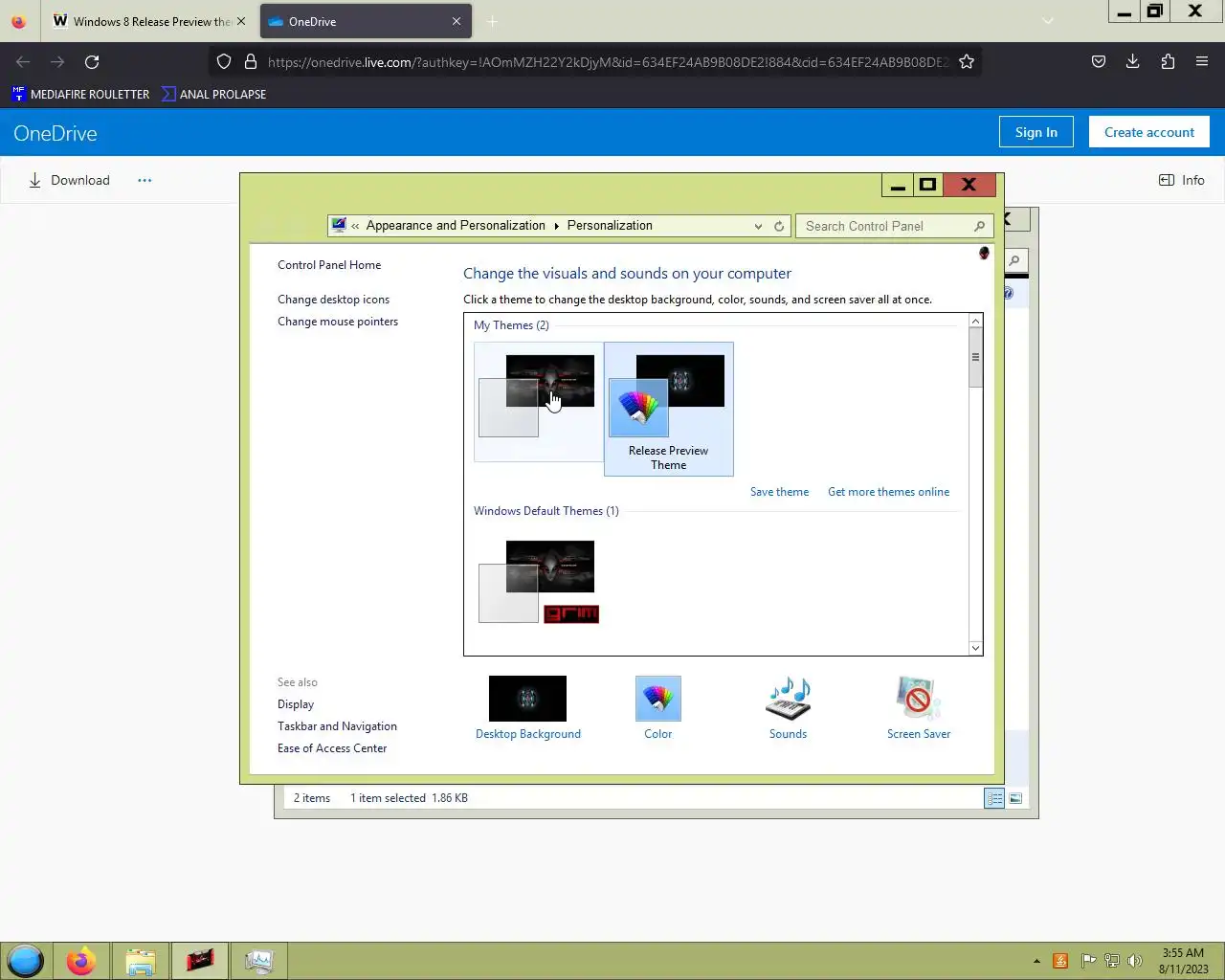Open Taskbar and Navigation link
The image size is (1225, 980).
point(337,726)
